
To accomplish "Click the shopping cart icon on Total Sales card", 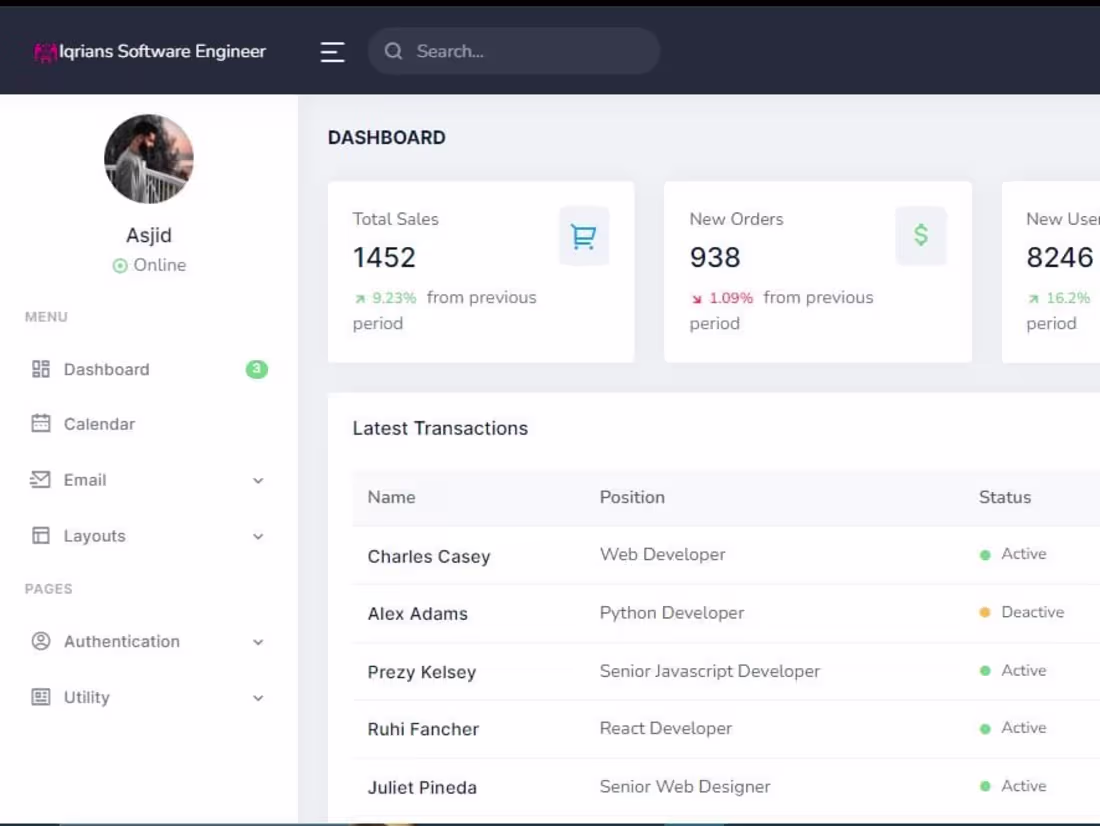I will (582, 236).
